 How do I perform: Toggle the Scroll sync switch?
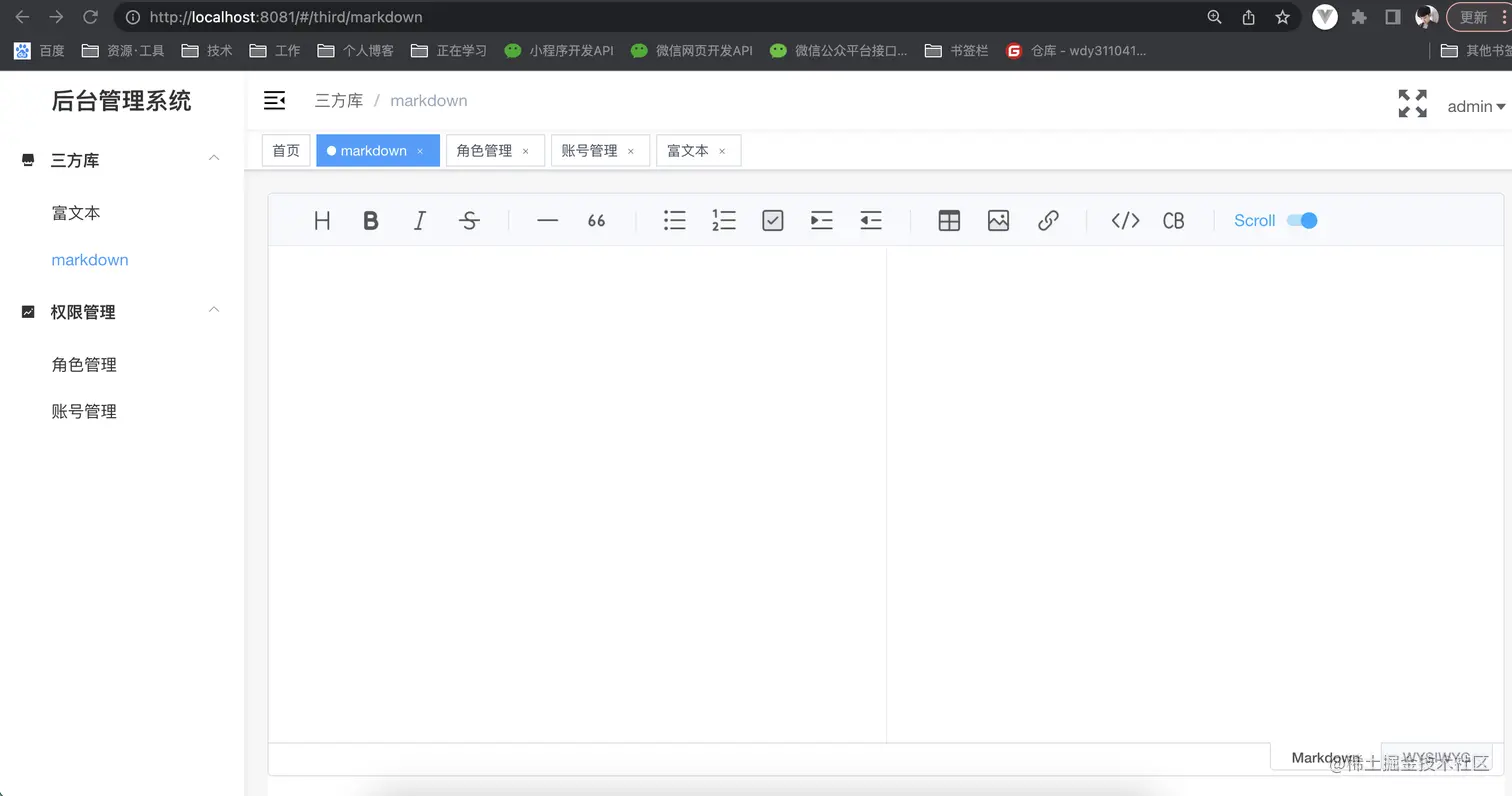pyautogui.click(x=1302, y=221)
